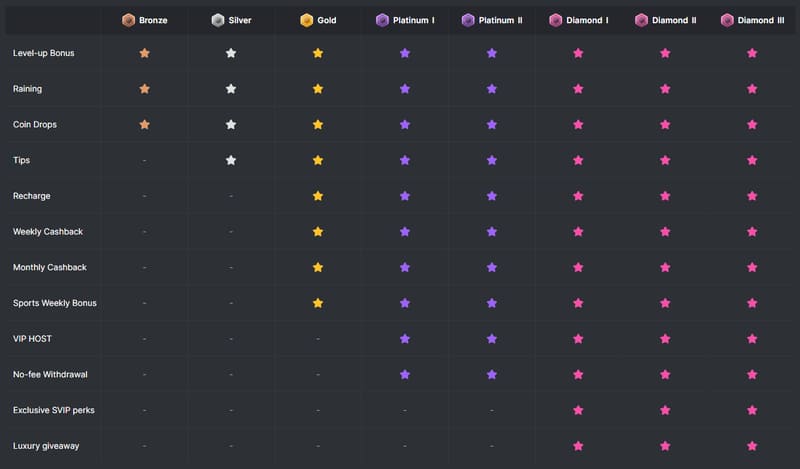The width and height of the screenshot is (800, 469).
Task: Click Bronze star in Coin Drops row
Action: 144,125
